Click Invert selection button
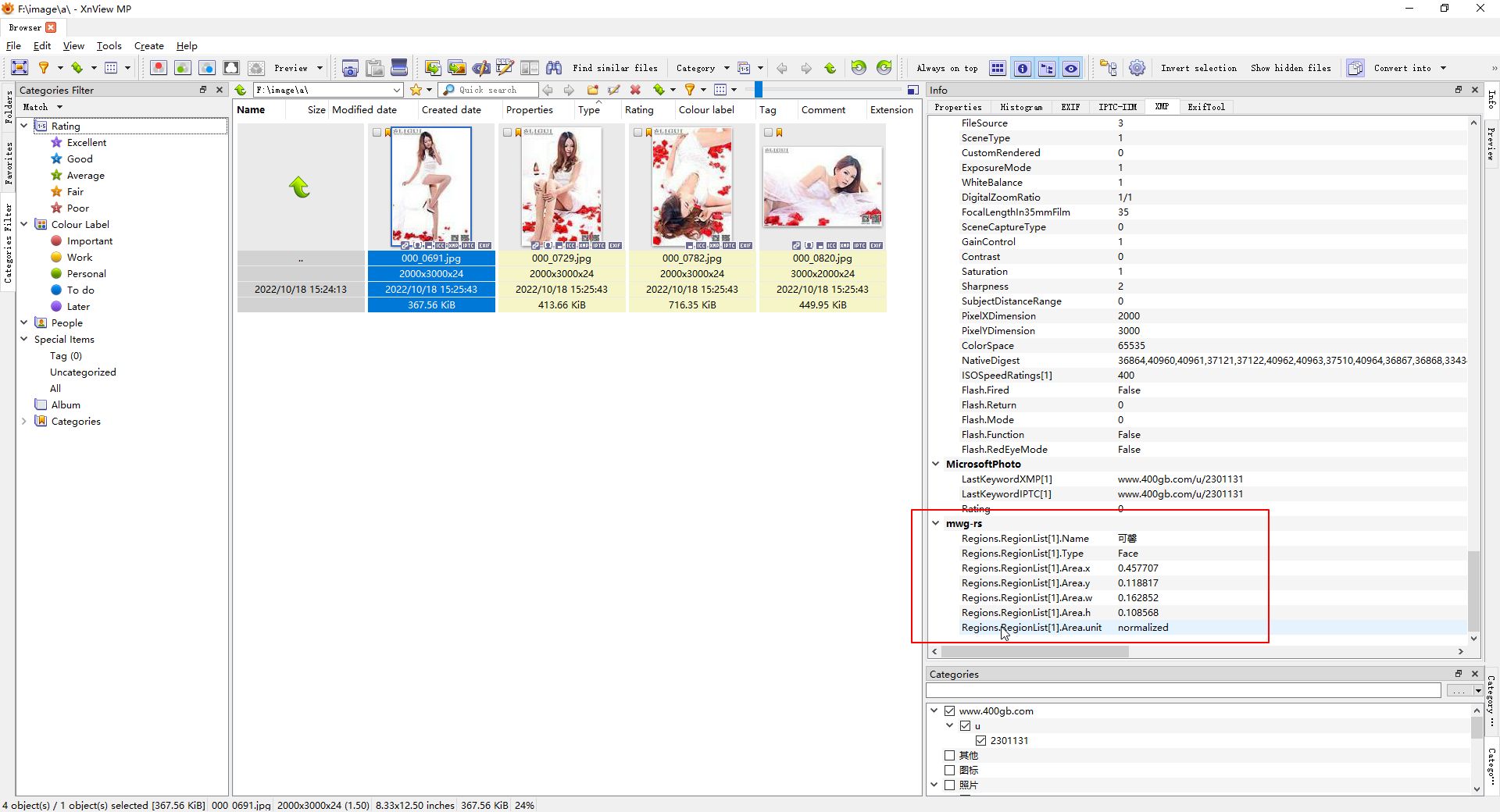1500x812 pixels. point(1198,68)
